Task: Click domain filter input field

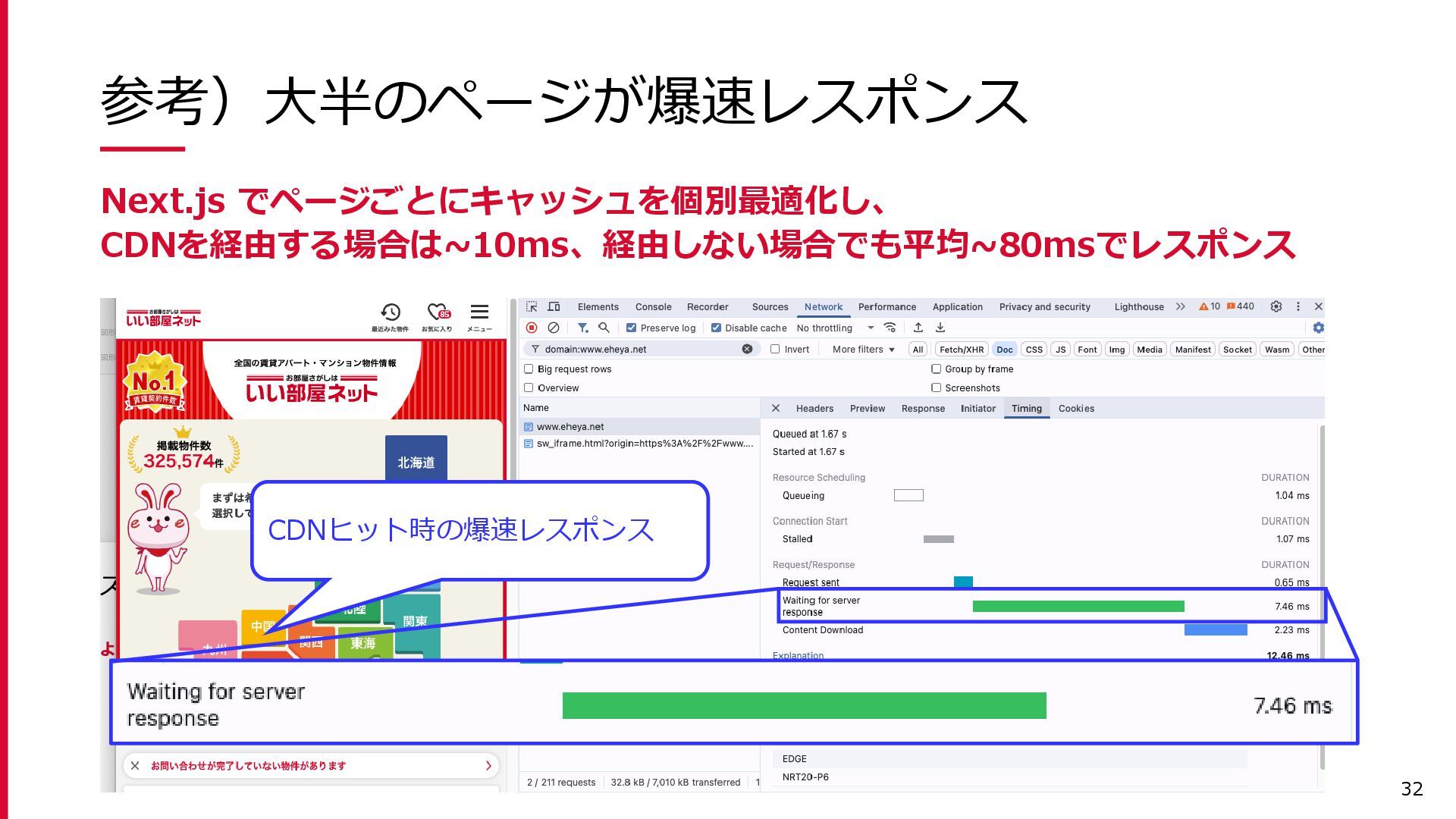Action: (x=641, y=349)
